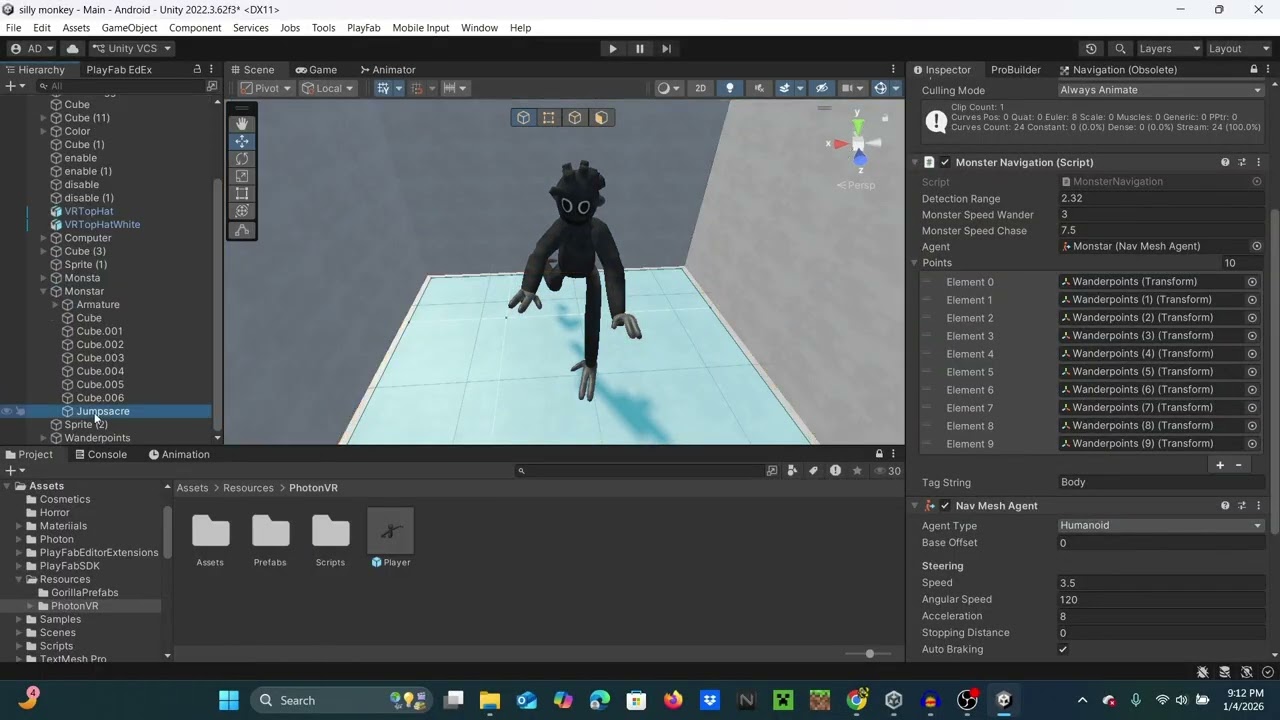This screenshot has height=720, width=1280.
Task: Toggle Monster Navigation script enabled checkbox
Action: (x=945, y=162)
